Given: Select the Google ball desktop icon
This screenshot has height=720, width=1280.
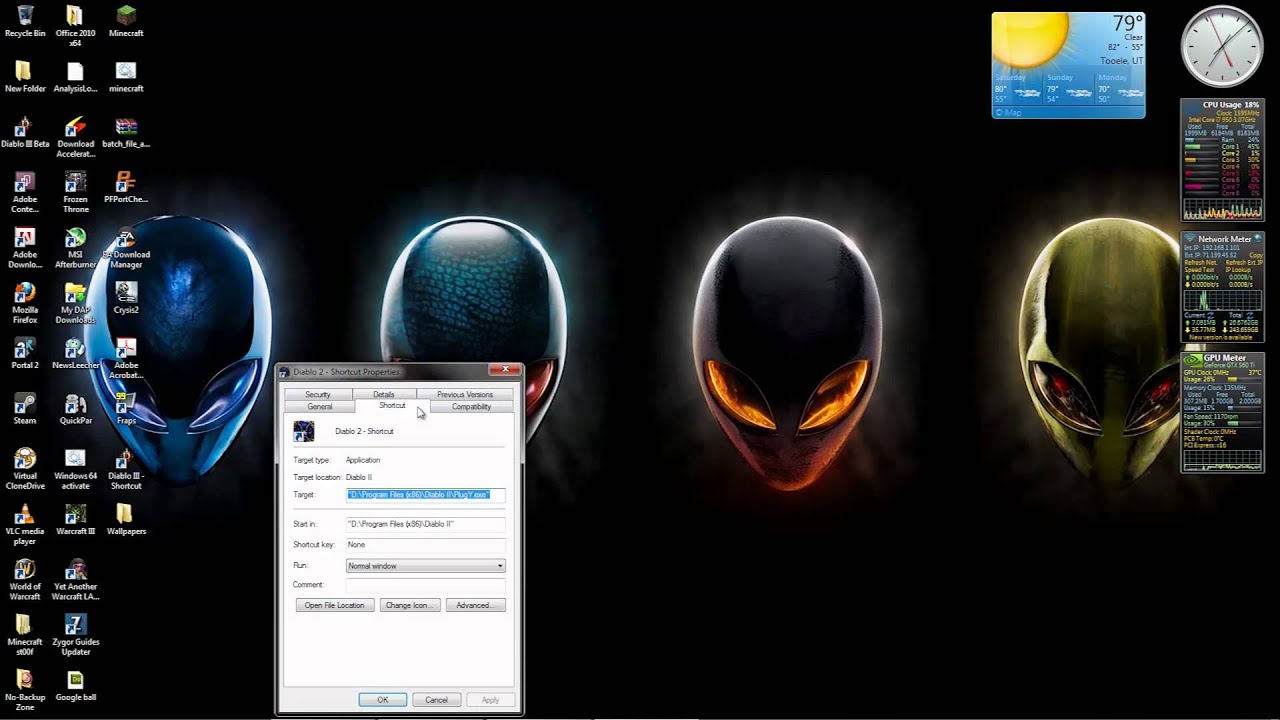Looking at the screenshot, I should coord(75,685).
